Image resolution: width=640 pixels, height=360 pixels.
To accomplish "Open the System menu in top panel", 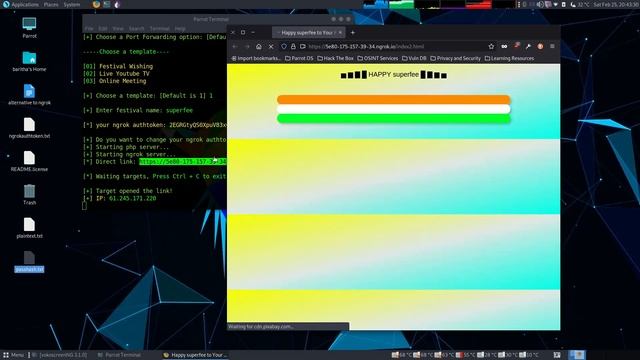I will pyautogui.click(x=72, y=4).
